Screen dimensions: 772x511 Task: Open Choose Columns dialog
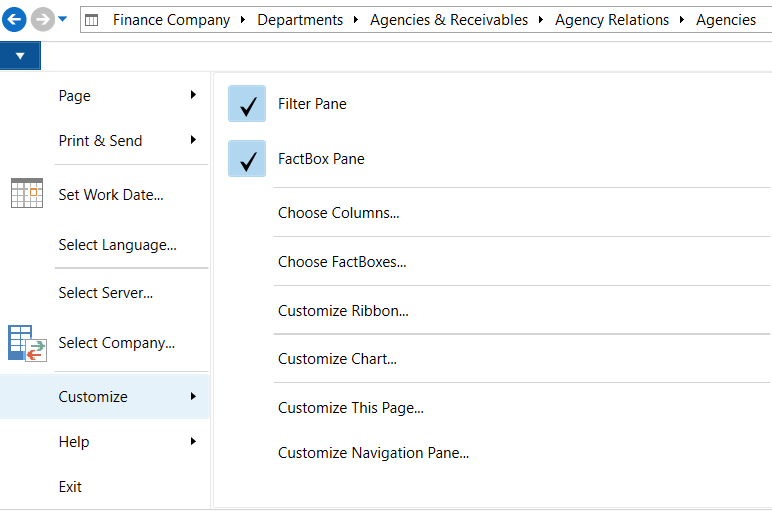pos(338,213)
